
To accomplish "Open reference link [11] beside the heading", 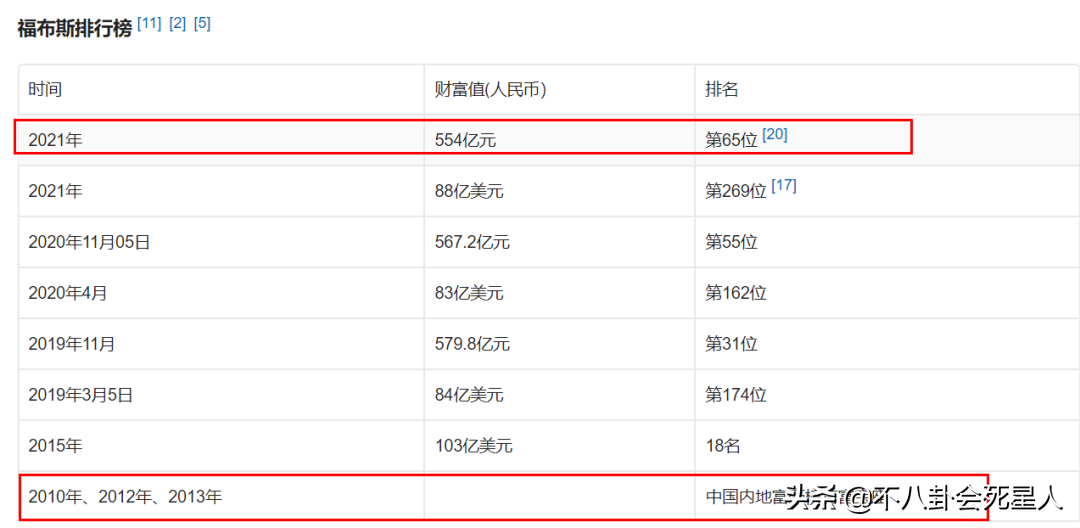I will tap(149, 23).
